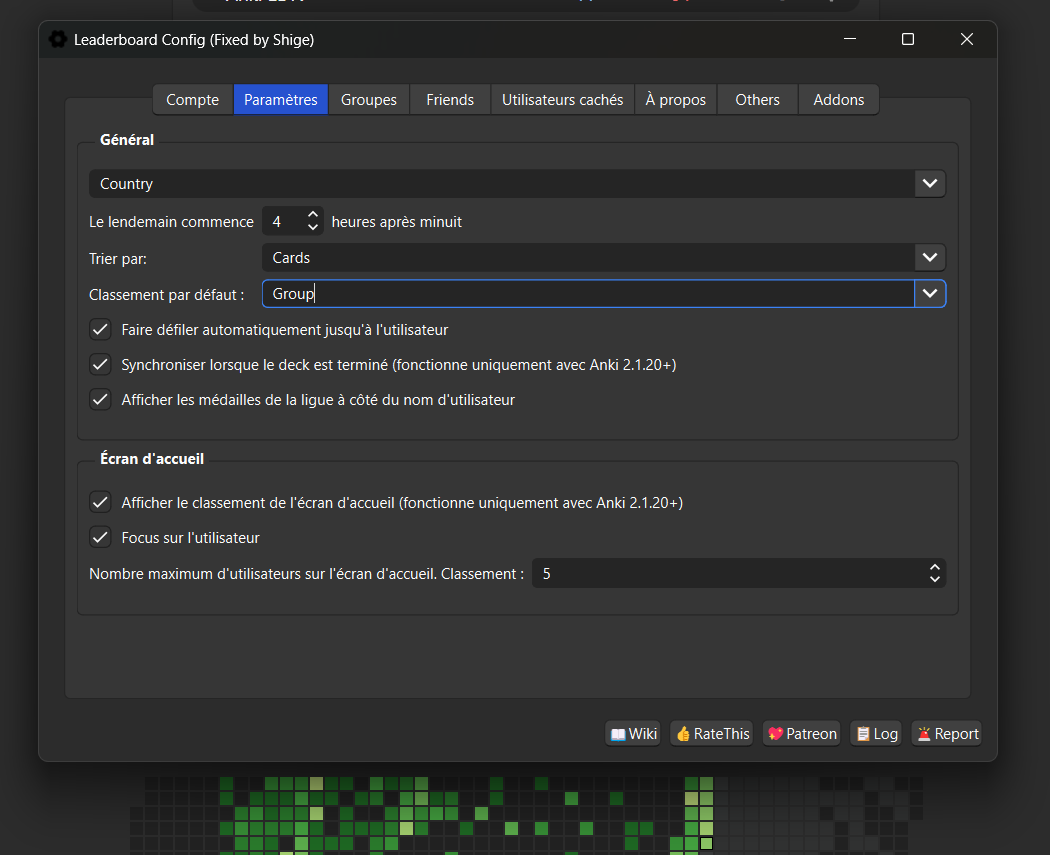
Task: Go to the Addons tab
Action: [838, 100]
